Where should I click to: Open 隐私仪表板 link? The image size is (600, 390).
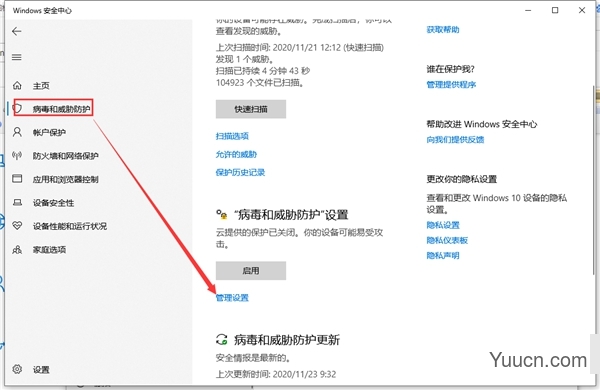click(x=447, y=240)
